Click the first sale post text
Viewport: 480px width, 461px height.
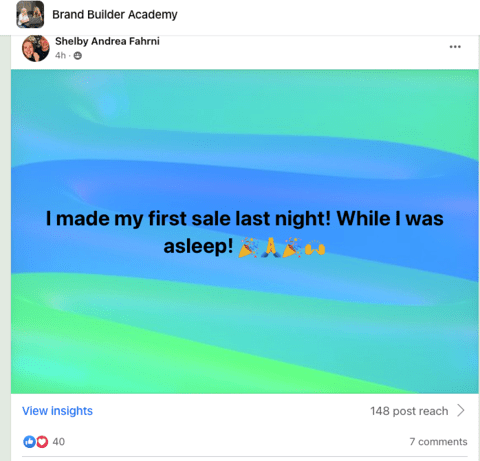click(x=244, y=232)
